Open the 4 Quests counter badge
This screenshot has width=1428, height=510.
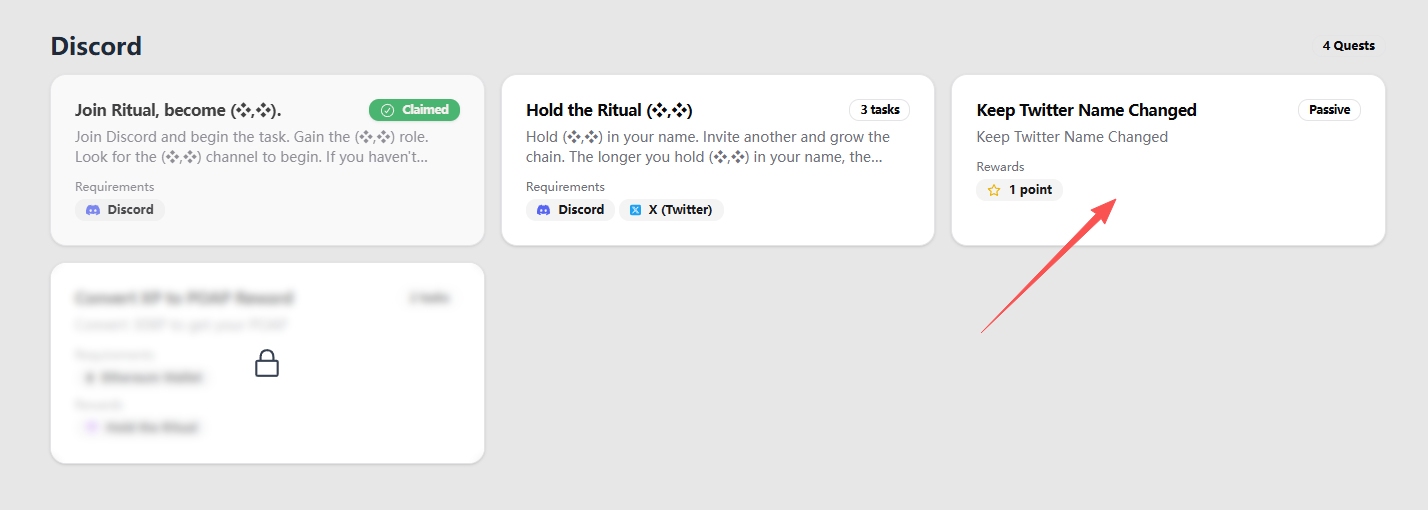[x=1348, y=45]
